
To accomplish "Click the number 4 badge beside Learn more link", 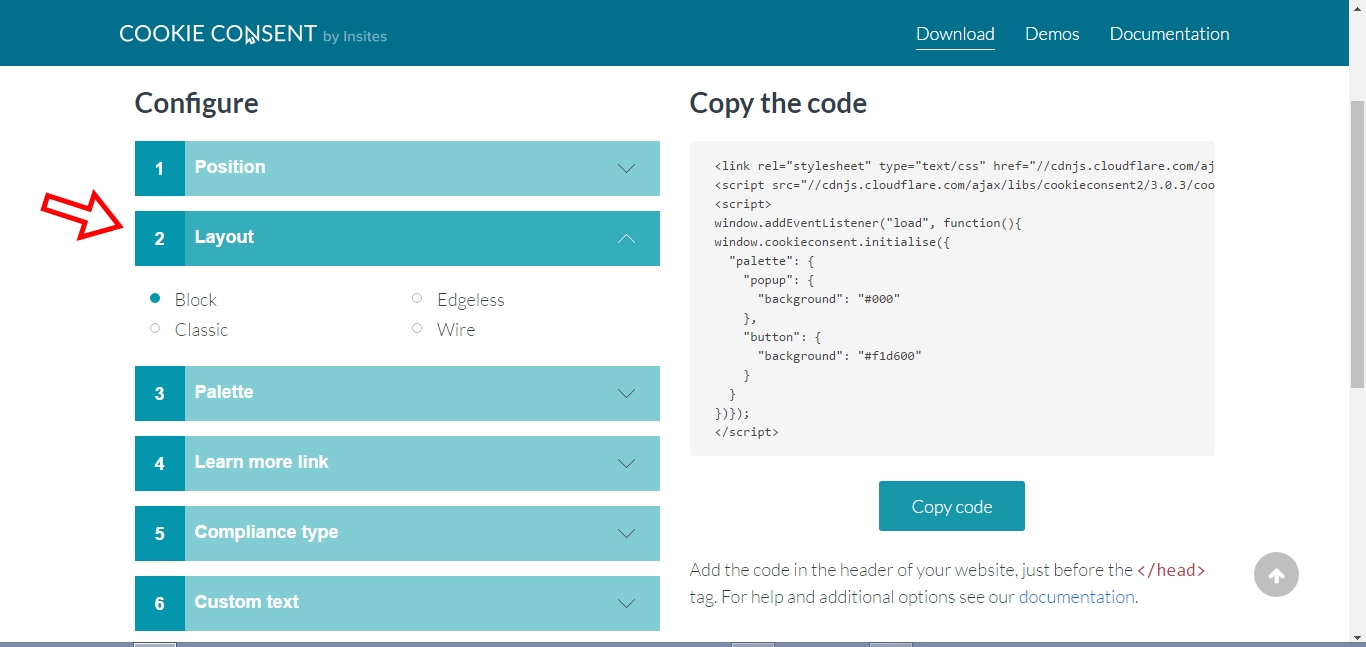I will click(x=160, y=464).
